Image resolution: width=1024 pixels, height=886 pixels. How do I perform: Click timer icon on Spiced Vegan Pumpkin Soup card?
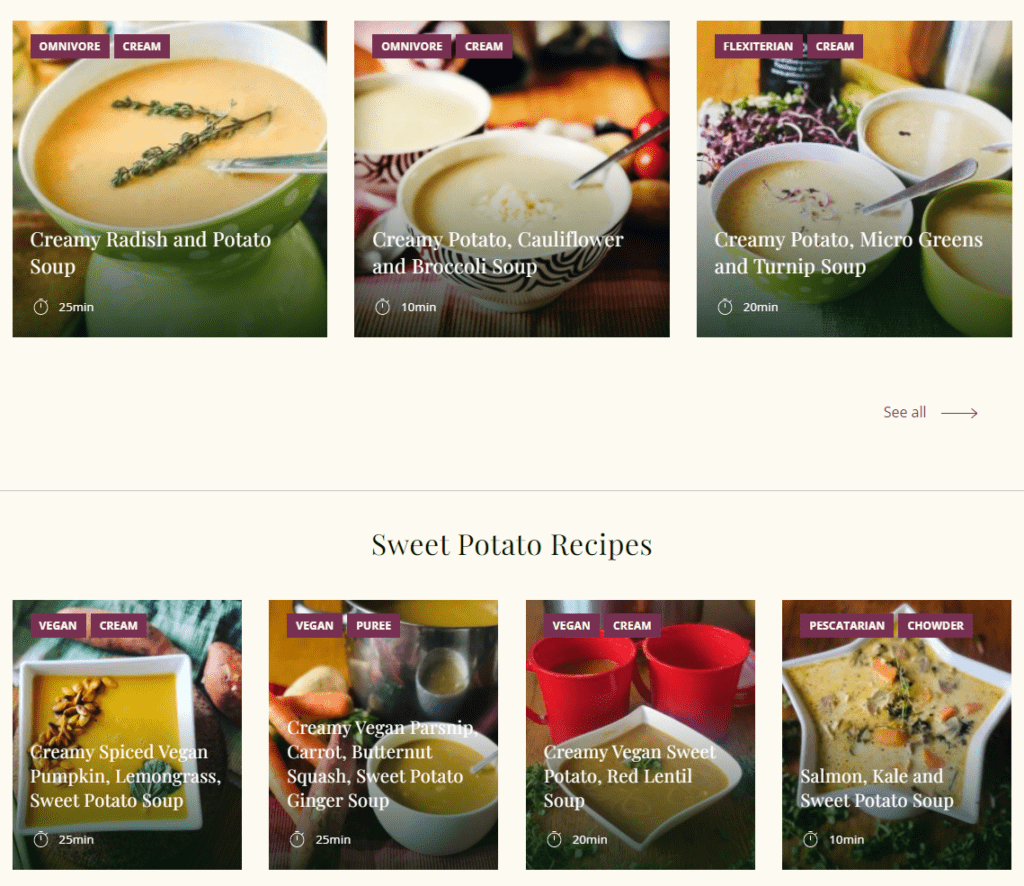tap(40, 839)
